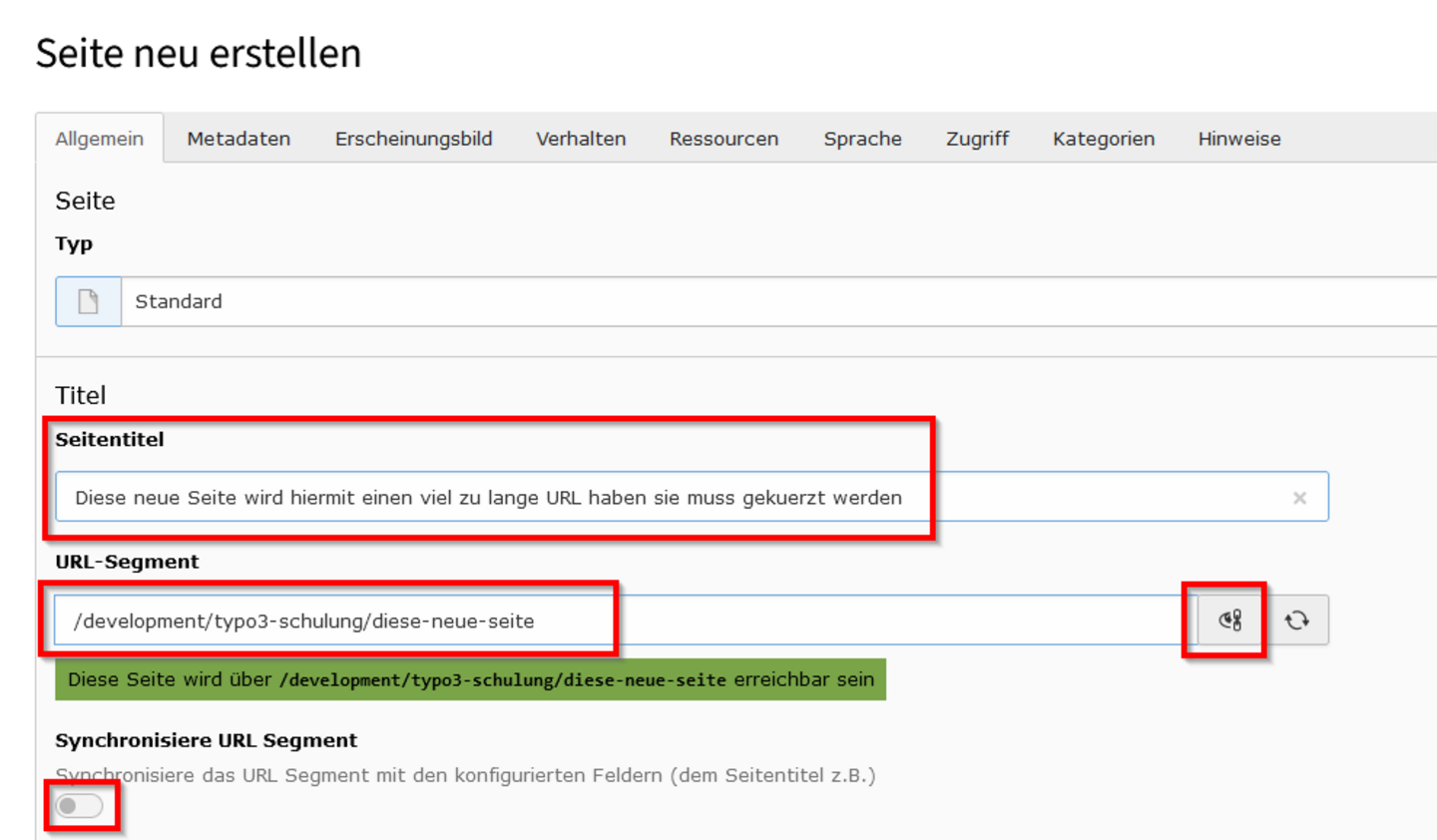The width and height of the screenshot is (1437, 840).
Task: Click the Typ field label
Action: click(74, 244)
